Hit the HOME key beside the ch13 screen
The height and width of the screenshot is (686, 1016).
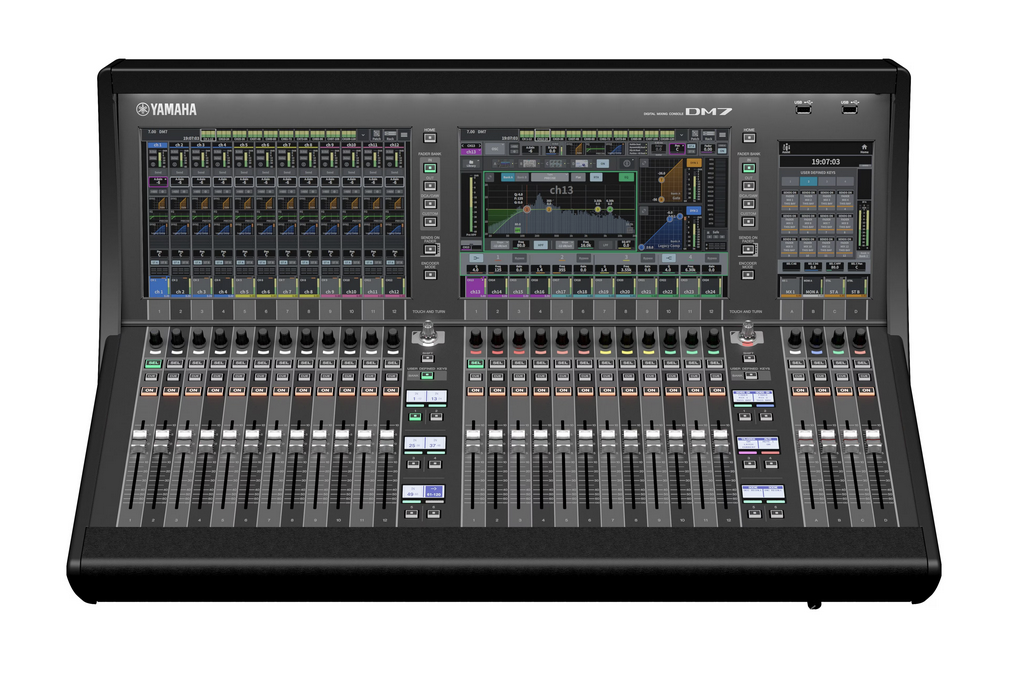coord(749,138)
